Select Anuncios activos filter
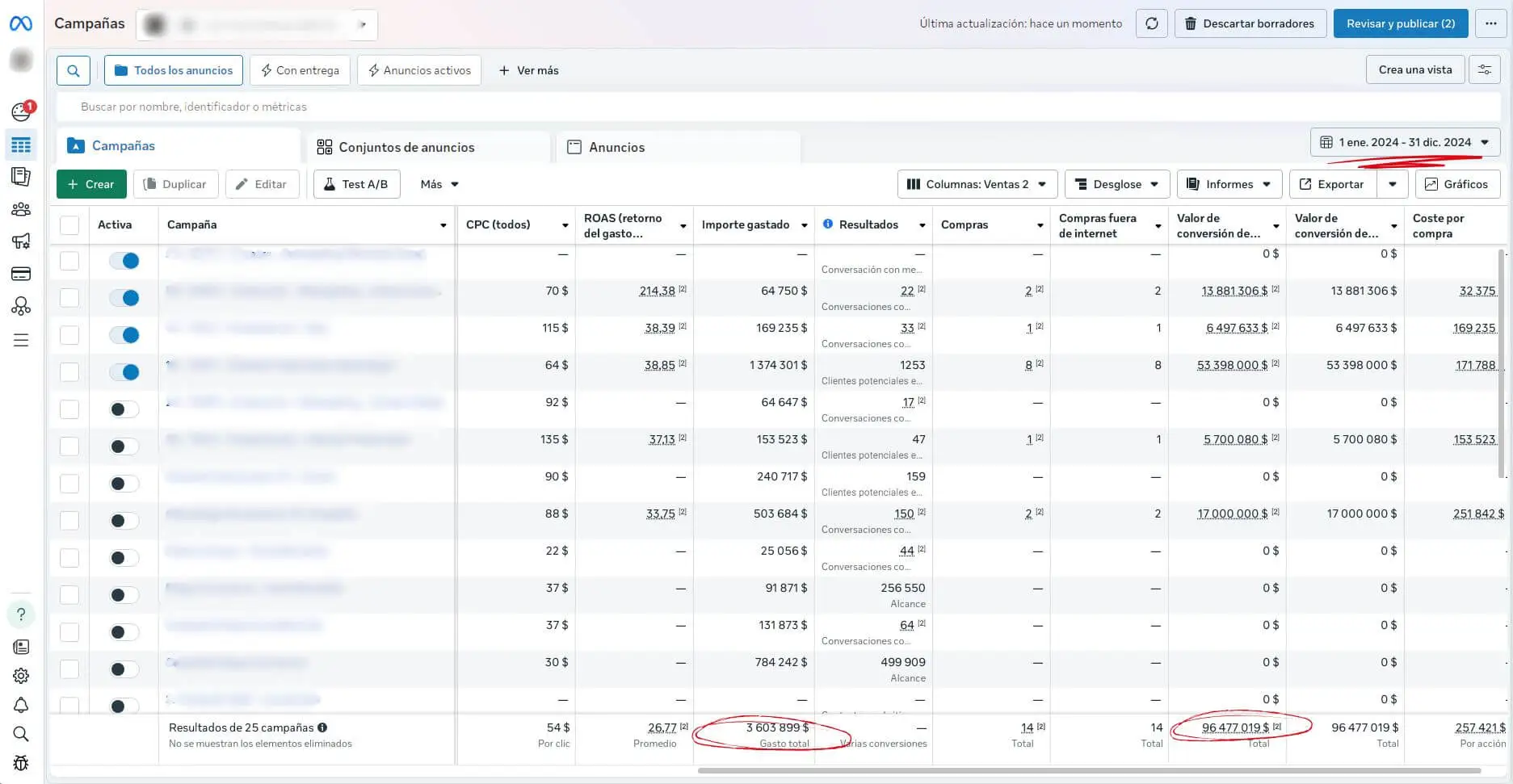The width and height of the screenshot is (1513, 784). tap(419, 70)
